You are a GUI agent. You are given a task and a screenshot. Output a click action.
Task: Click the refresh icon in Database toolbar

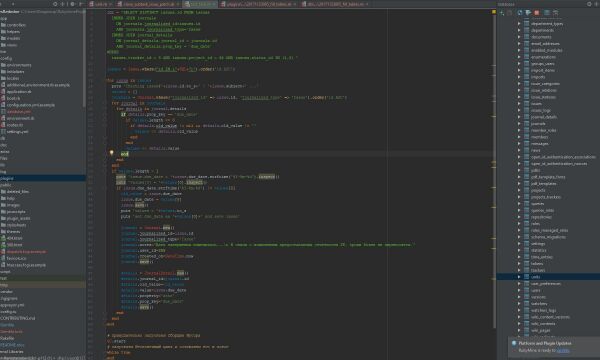coord(520,13)
